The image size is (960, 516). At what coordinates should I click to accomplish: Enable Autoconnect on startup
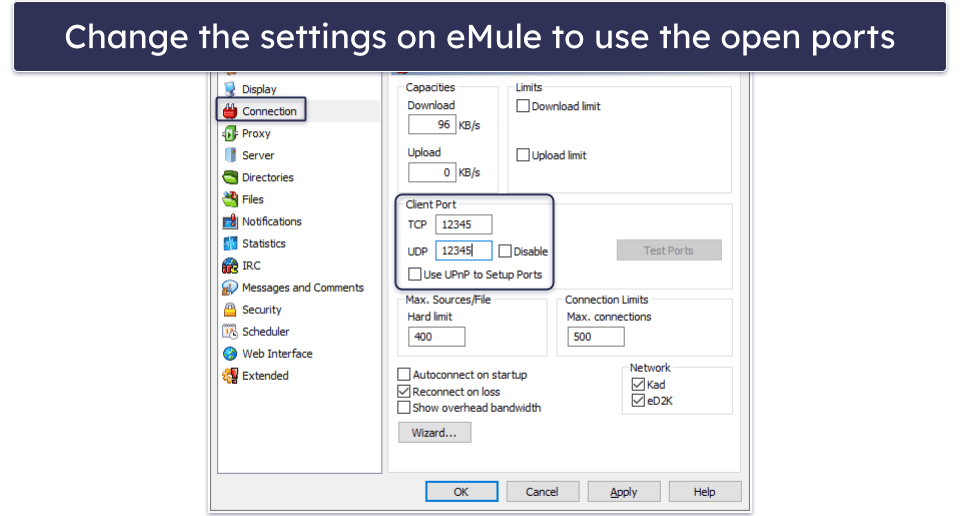click(405, 375)
